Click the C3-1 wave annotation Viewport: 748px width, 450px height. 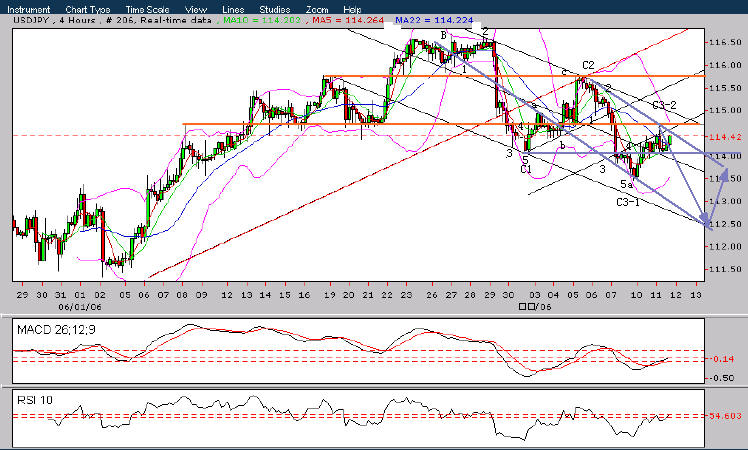pos(628,202)
